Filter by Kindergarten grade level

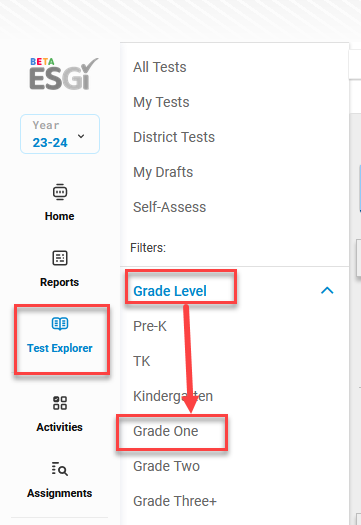173,396
